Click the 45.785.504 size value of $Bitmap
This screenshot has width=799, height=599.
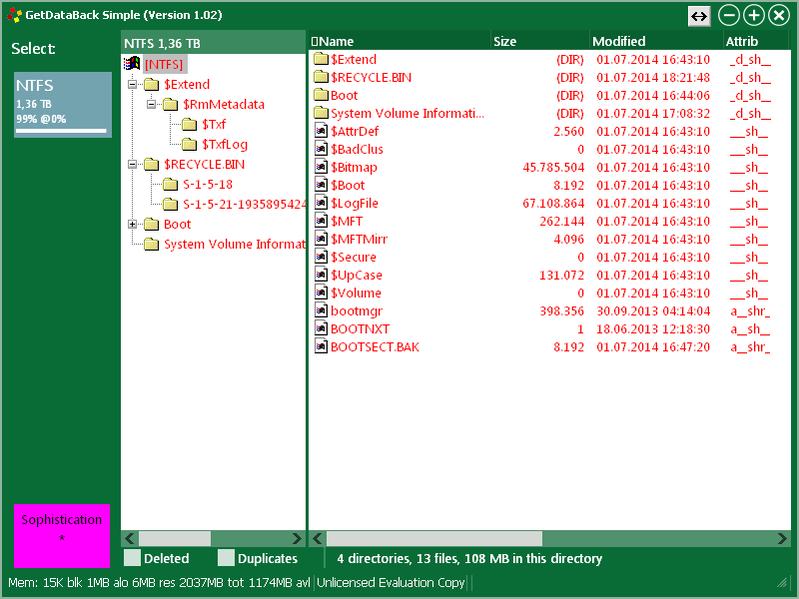pyautogui.click(x=553, y=167)
